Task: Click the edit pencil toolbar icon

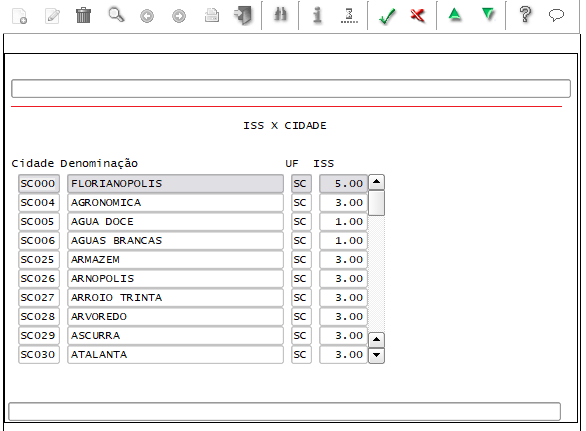Action: (x=52, y=16)
